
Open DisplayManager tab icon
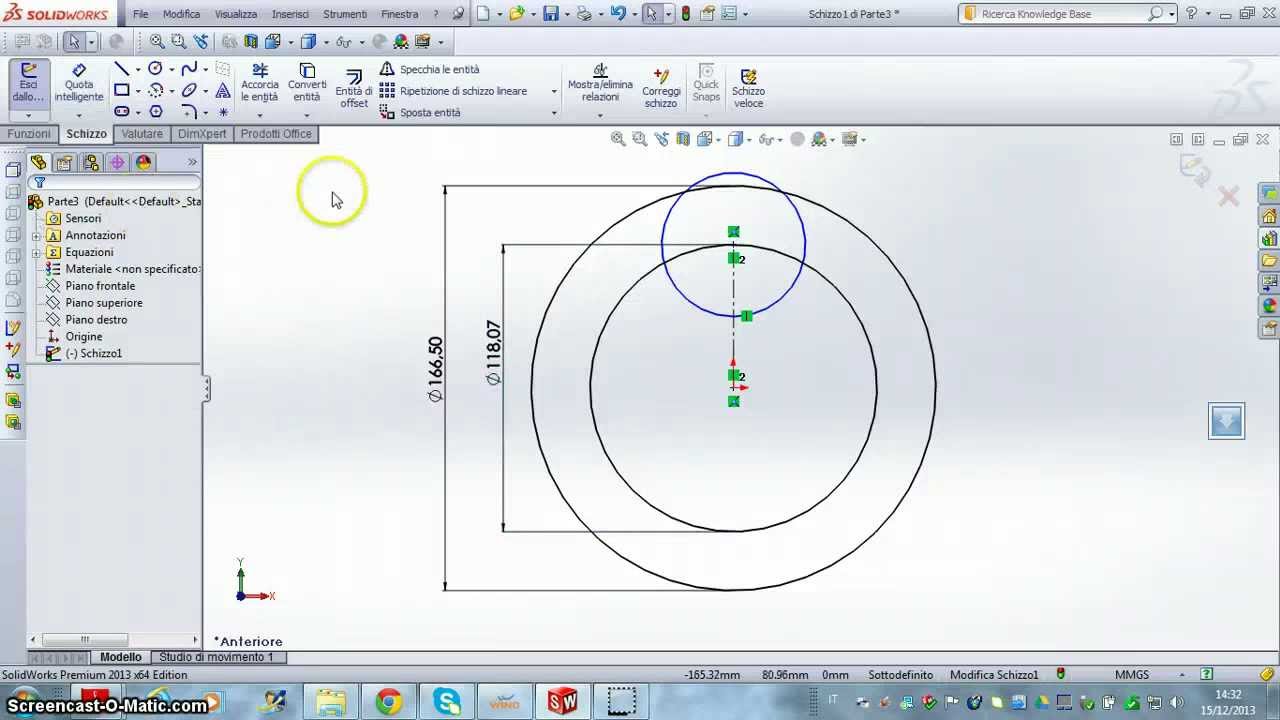coord(143,163)
